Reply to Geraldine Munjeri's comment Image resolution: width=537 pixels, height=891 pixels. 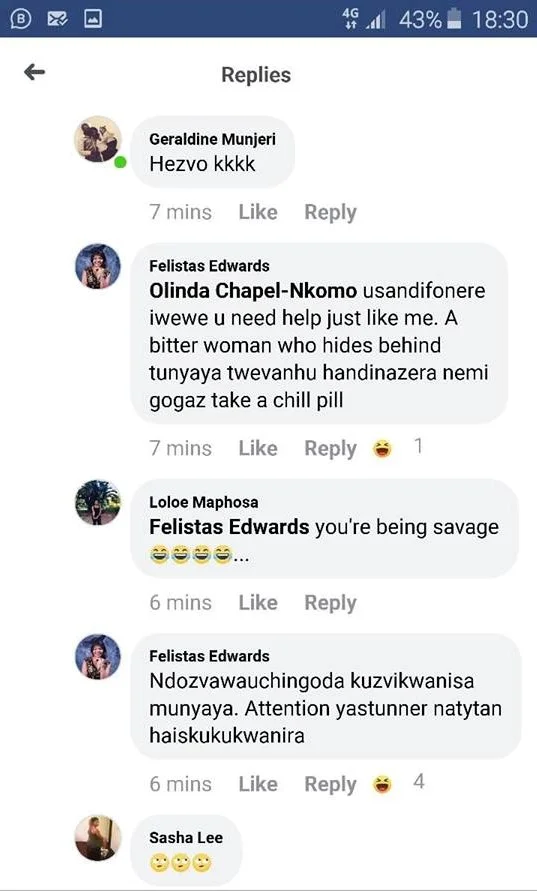point(330,213)
